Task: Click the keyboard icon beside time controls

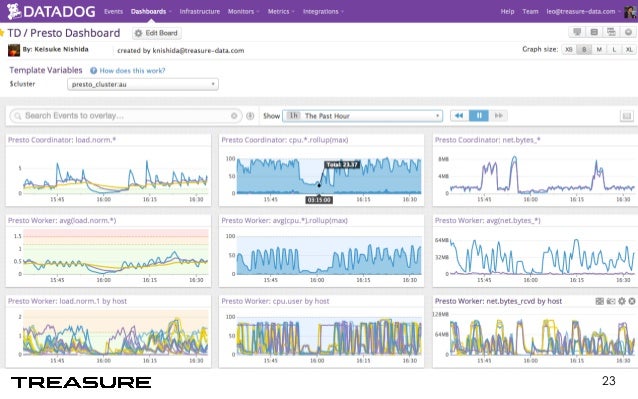Action: (x=627, y=116)
